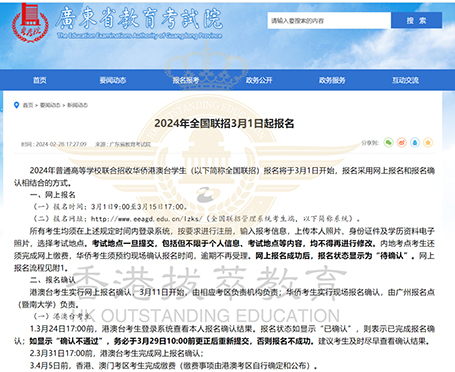Image resolution: width=455 pixels, height=372 pixels.
Task: Open the 互动交流 navigation menu item
Action: pos(405,80)
